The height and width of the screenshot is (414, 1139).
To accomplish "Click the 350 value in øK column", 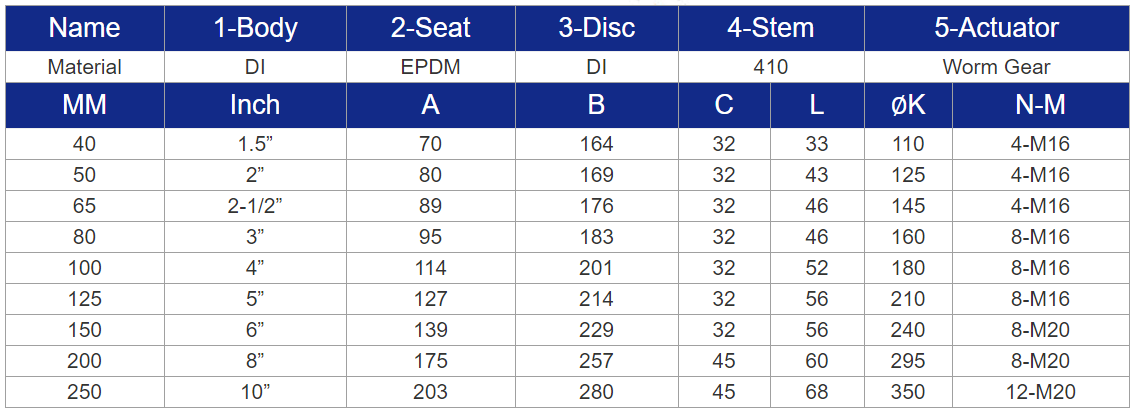I will coord(908,393).
